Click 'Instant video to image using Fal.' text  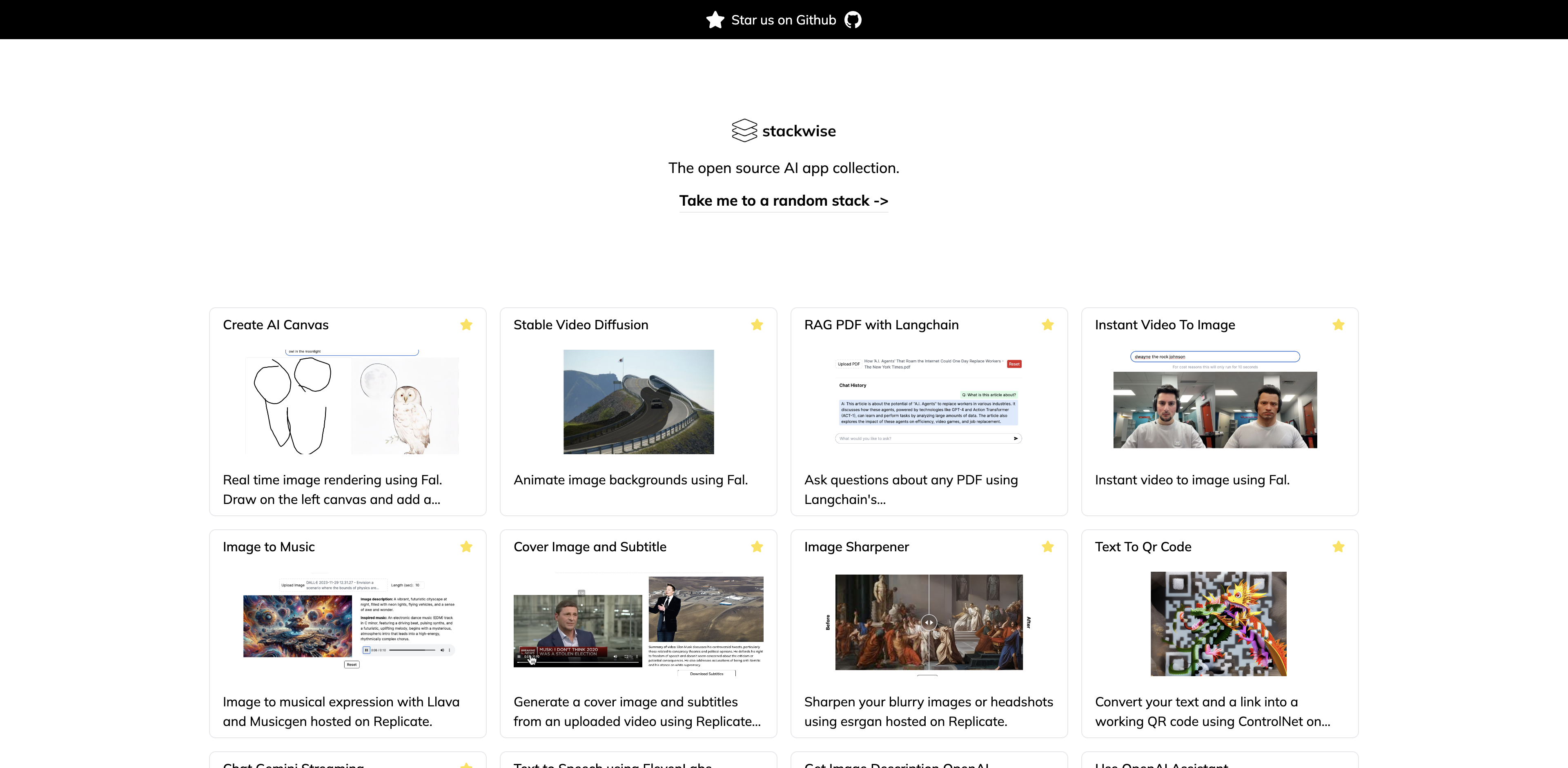click(x=1192, y=480)
